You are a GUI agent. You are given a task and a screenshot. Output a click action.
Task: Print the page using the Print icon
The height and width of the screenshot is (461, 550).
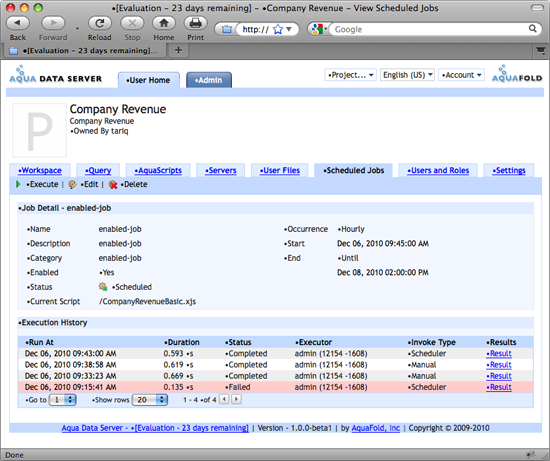pyautogui.click(x=195, y=23)
